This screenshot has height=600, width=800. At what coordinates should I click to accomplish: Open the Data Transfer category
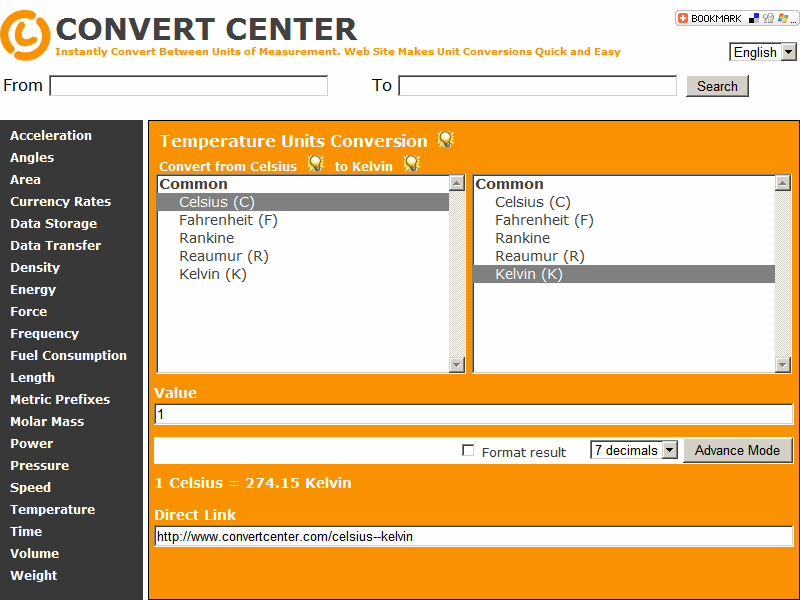(x=56, y=245)
